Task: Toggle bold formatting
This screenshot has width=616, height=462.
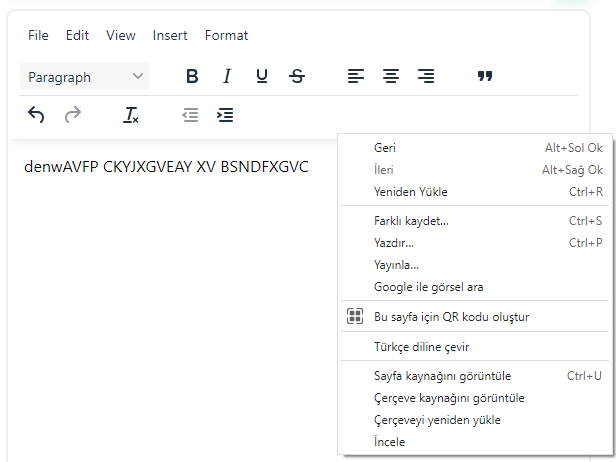Action: click(x=192, y=76)
